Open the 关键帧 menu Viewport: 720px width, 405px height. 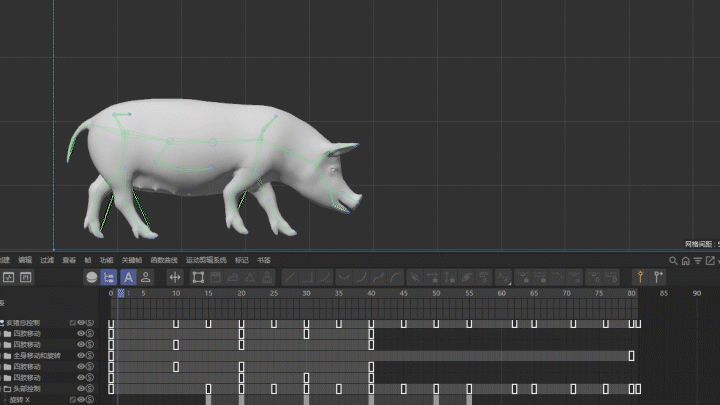pyautogui.click(x=132, y=260)
